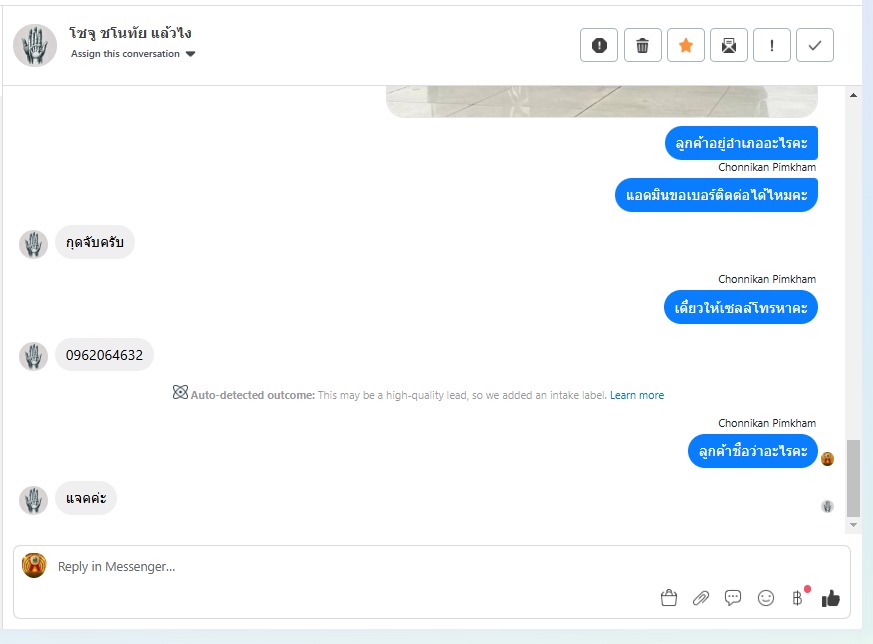Delete conversation using the trash icon
The width and height of the screenshot is (873, 644).
pyautogui.click(x=643, y=45)
